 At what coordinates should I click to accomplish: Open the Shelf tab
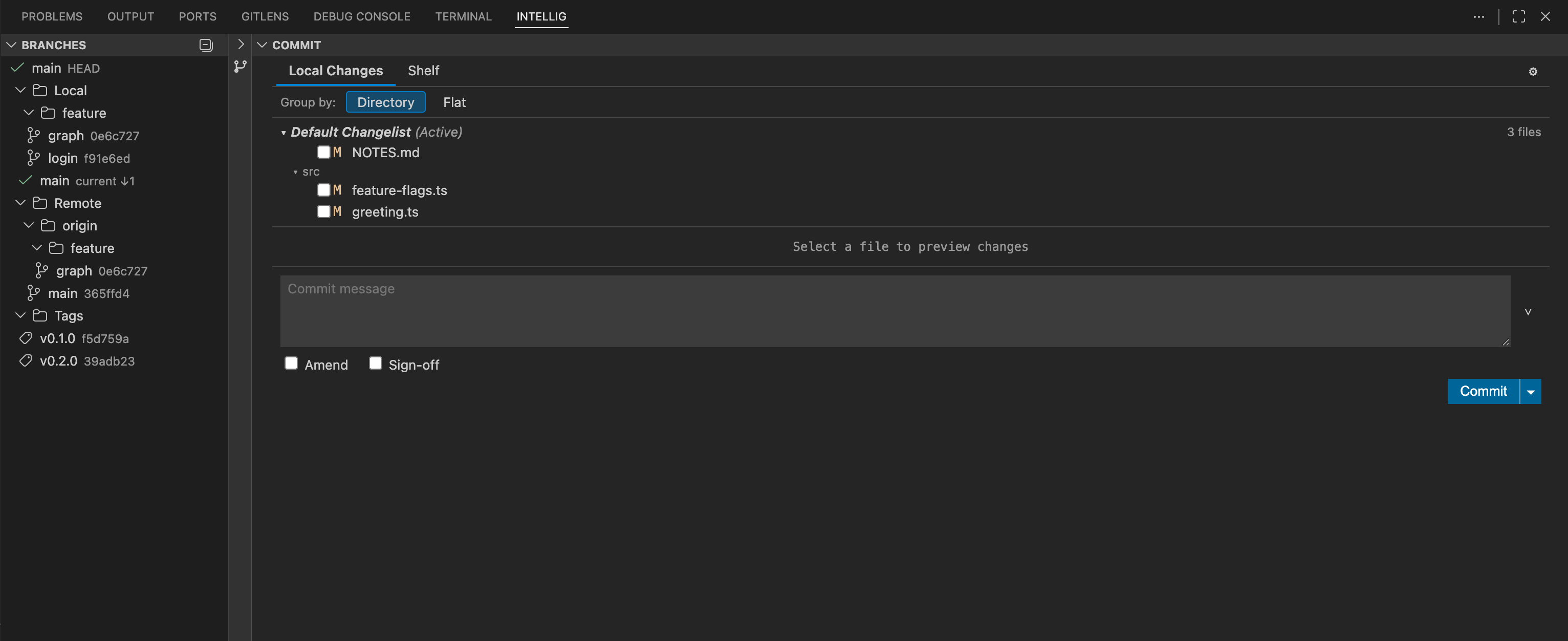(423, 71)
